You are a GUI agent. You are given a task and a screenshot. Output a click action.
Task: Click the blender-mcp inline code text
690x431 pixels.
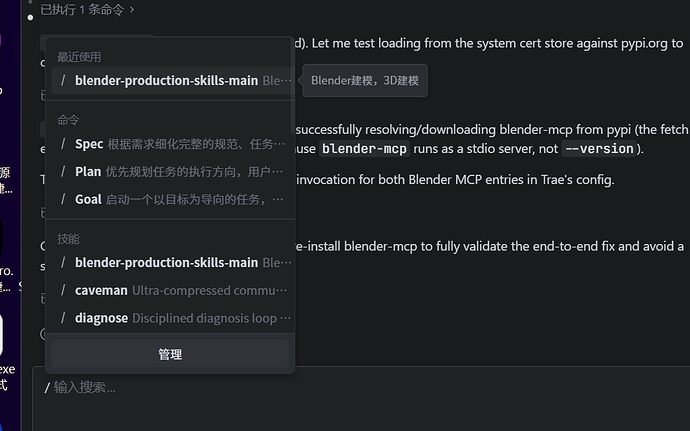point(364,149)
